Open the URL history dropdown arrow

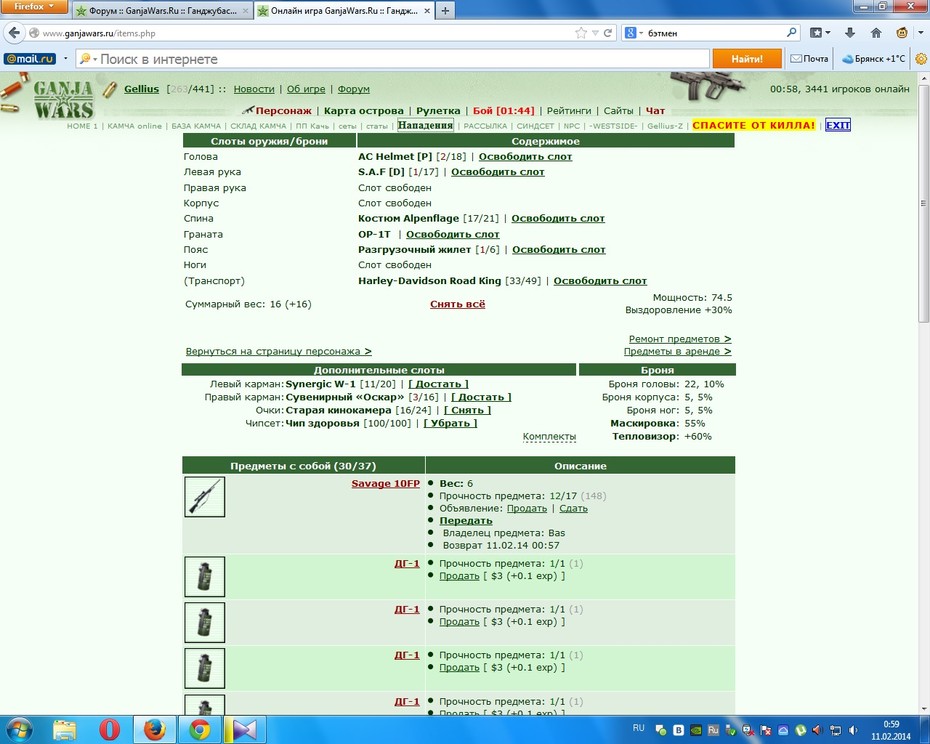pyautogui.click(x=595, y=33)
